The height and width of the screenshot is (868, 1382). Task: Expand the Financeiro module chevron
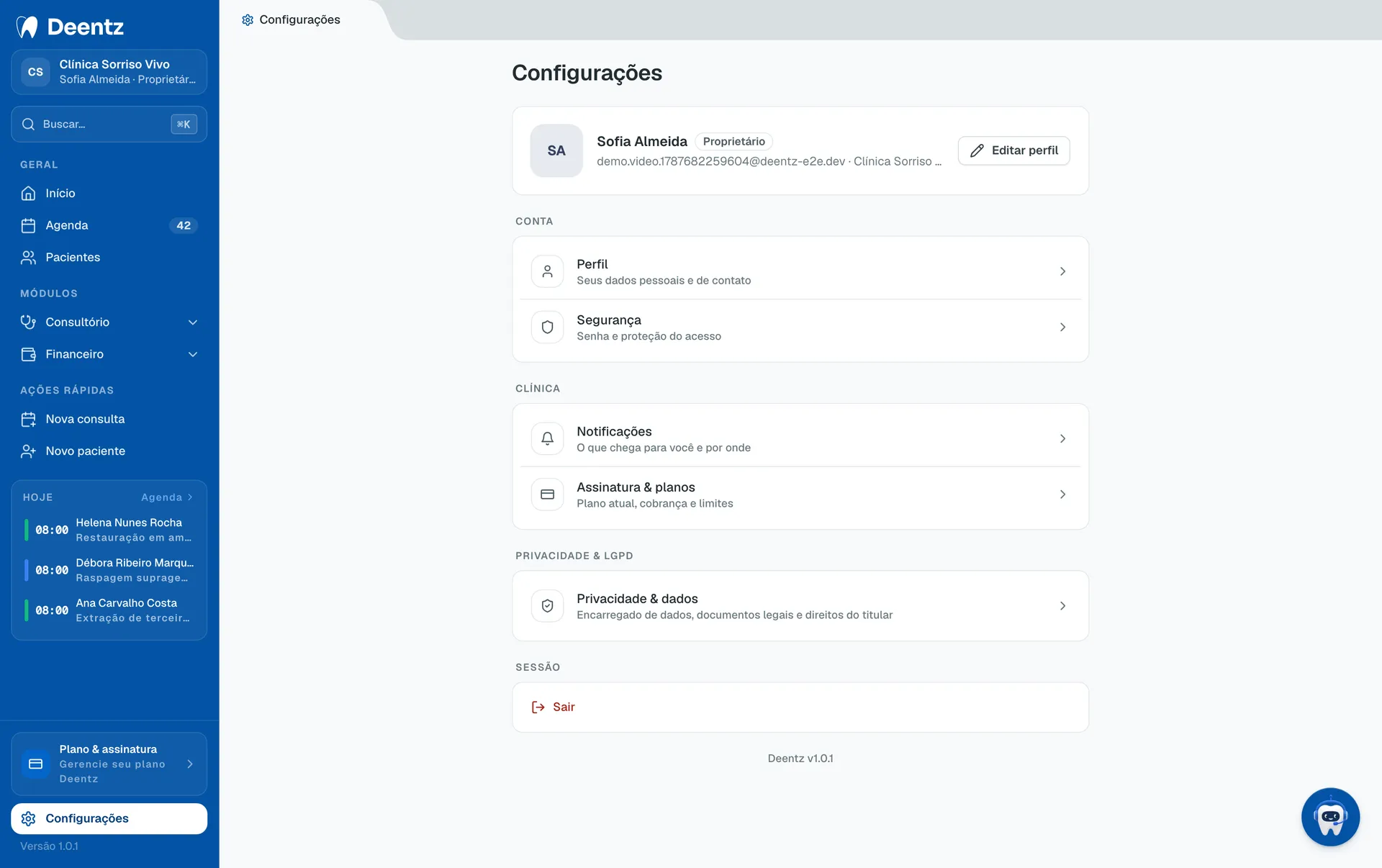pos(192,354)
